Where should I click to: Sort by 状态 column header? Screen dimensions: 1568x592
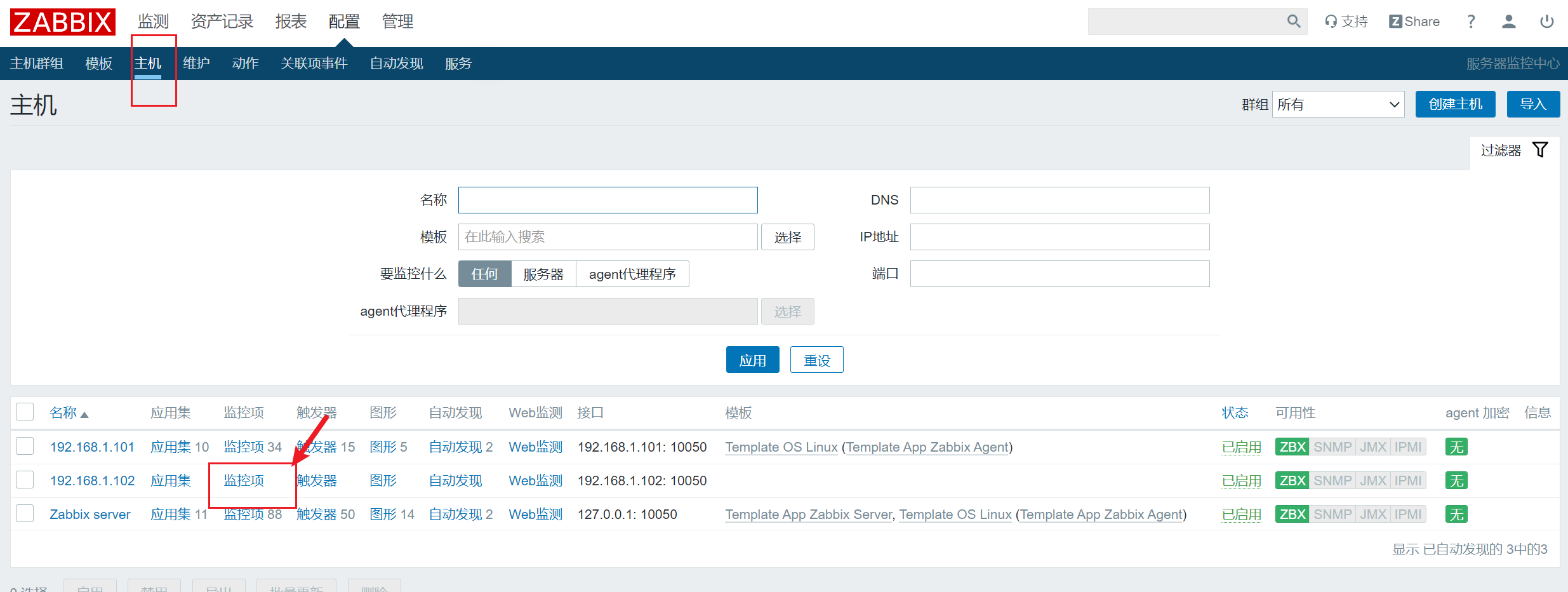(1235, 413)
